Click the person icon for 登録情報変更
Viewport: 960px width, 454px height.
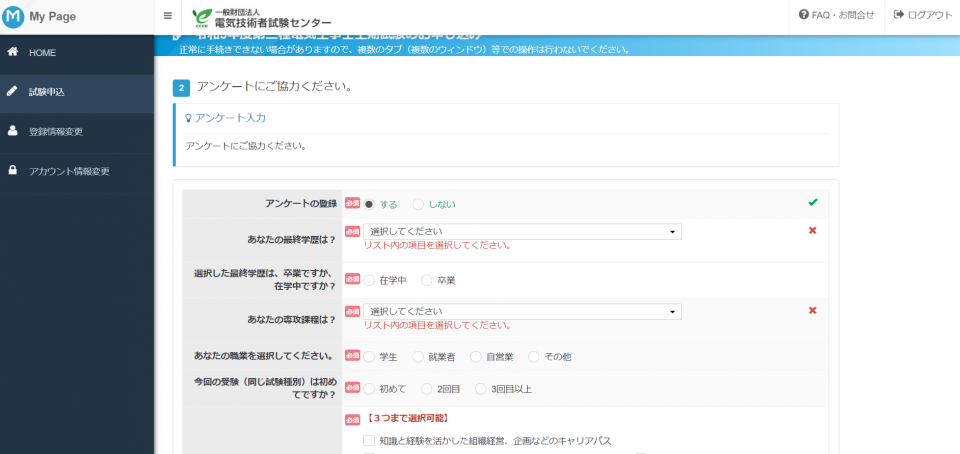click(12, 131)
